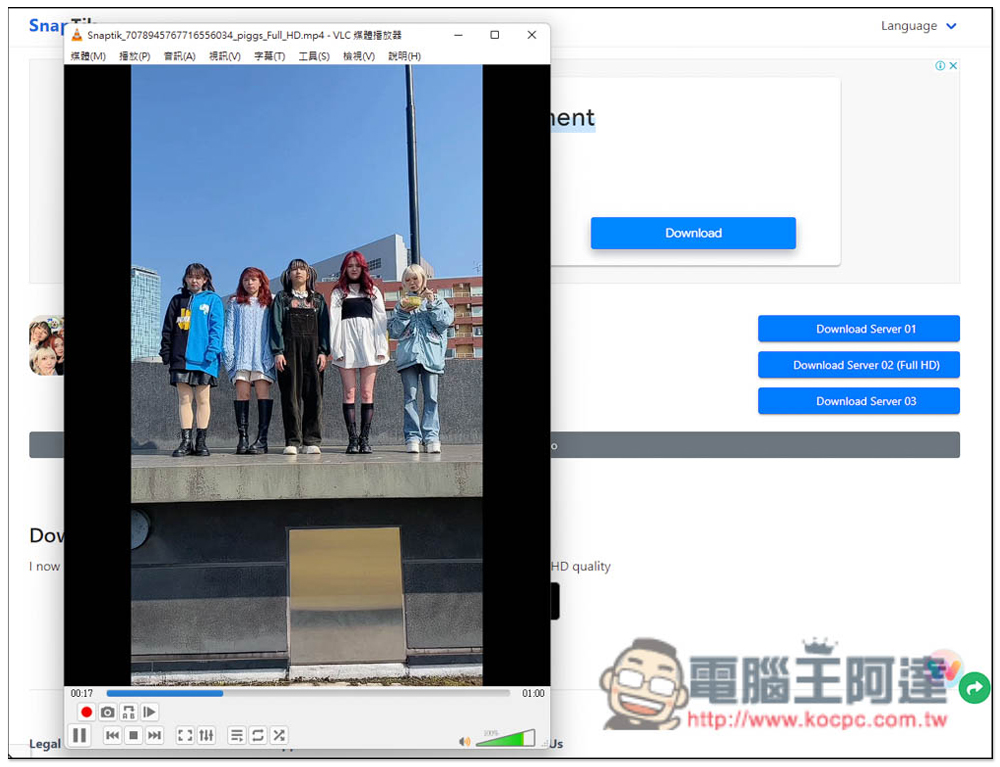
Task: Pause the video playback
Action: pyautogui.click(x=80, y=736)
